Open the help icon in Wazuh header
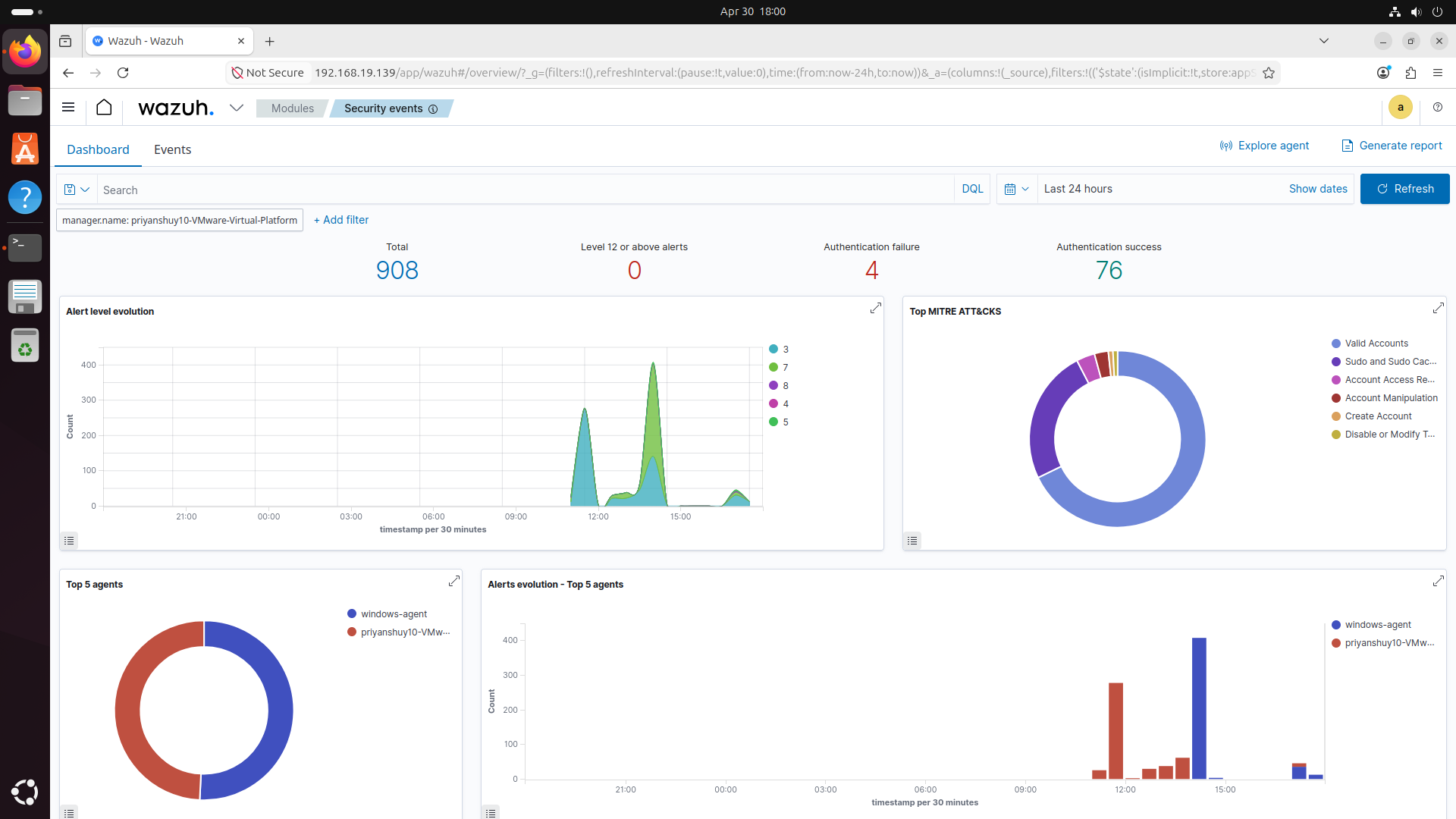 (1438, 108)
